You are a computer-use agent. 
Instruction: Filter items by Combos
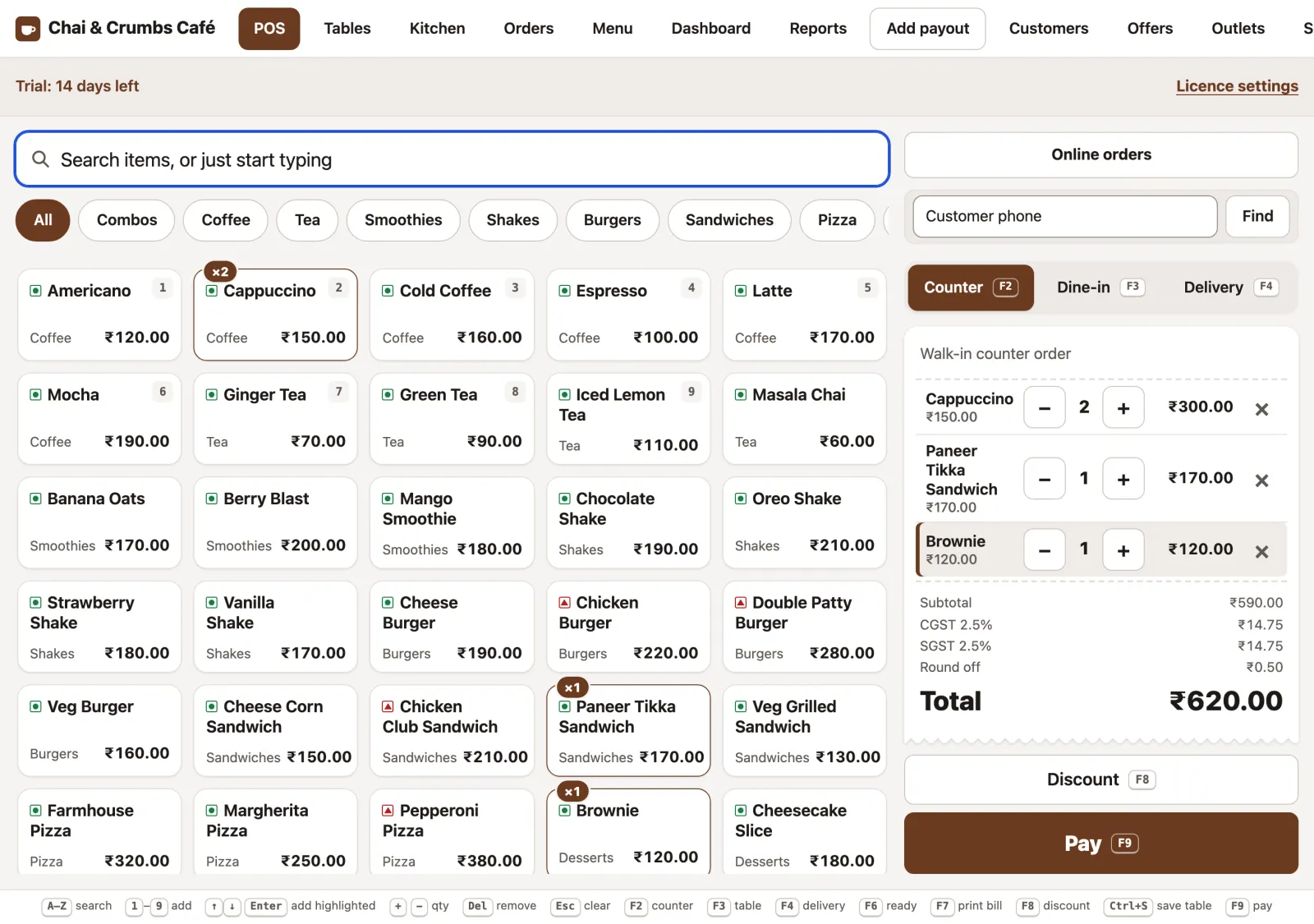point(126,220)
